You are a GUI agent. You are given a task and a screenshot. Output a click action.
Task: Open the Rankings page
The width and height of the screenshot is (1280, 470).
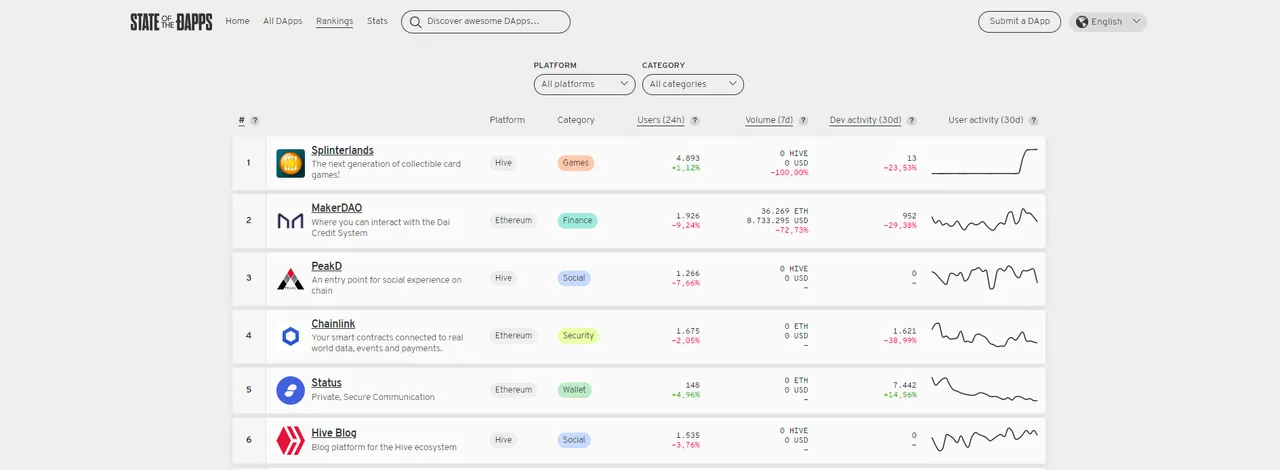[334, 21]
